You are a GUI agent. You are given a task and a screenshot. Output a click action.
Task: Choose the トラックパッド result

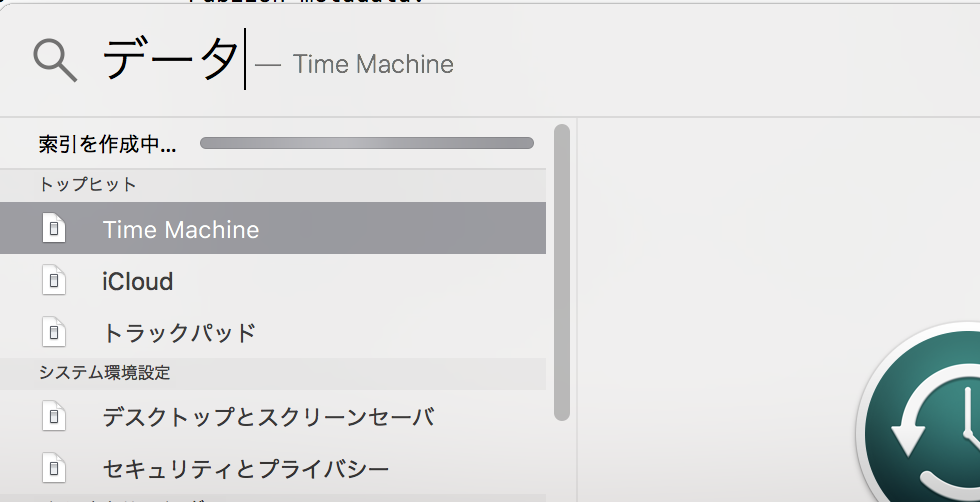coord(272,333)
